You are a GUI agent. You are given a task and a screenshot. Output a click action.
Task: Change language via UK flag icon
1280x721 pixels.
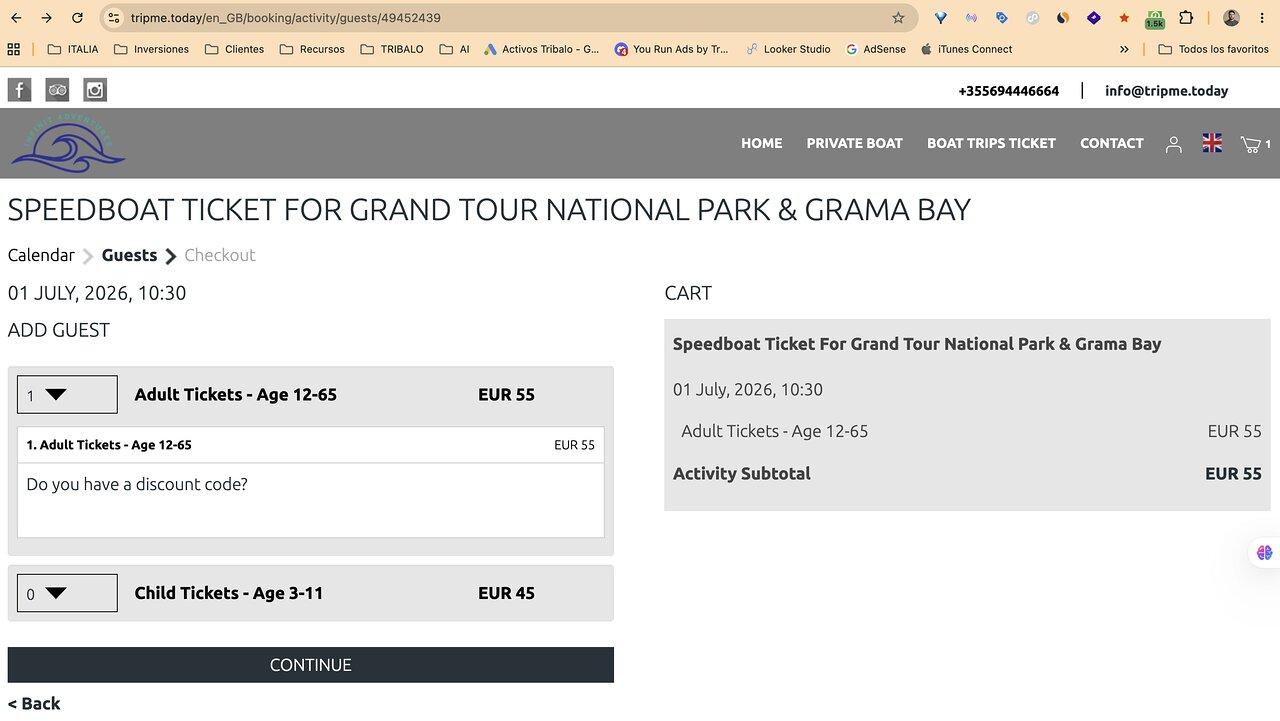pyautogui.click(x=1212, y=143)
